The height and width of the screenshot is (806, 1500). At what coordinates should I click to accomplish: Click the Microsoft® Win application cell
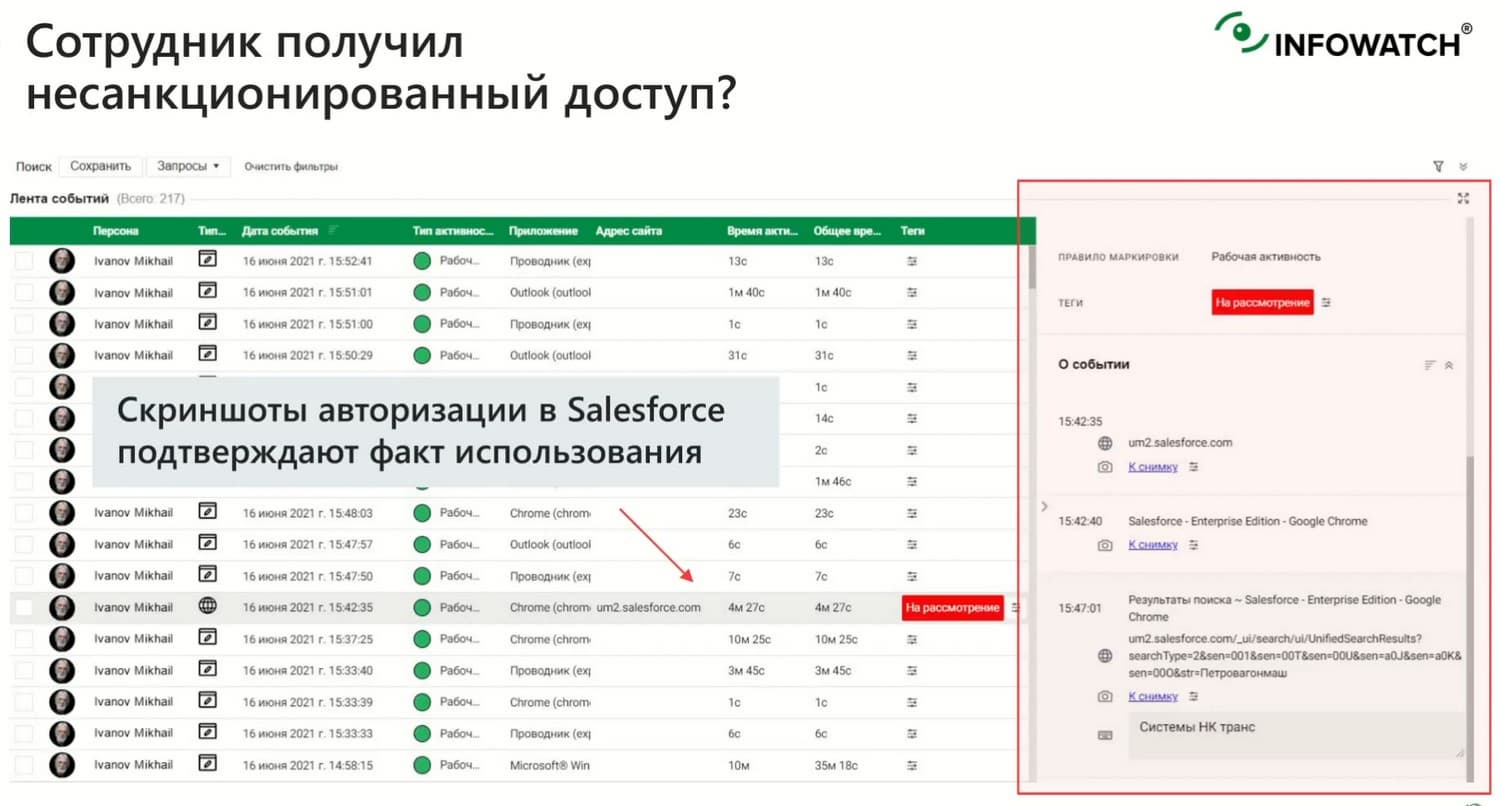pos(550,765)
